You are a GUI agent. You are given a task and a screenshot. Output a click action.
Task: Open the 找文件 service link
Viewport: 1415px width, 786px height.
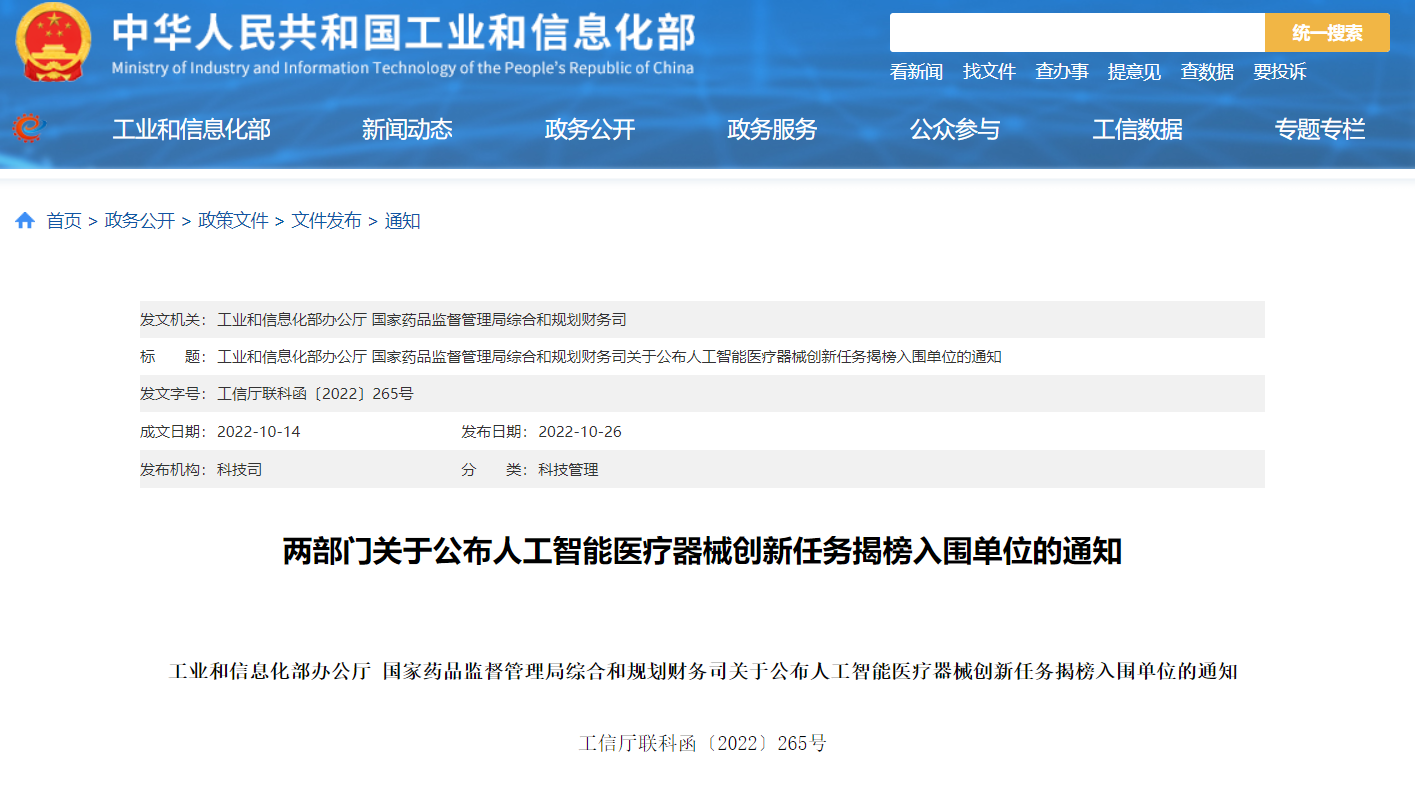(990, 72)
